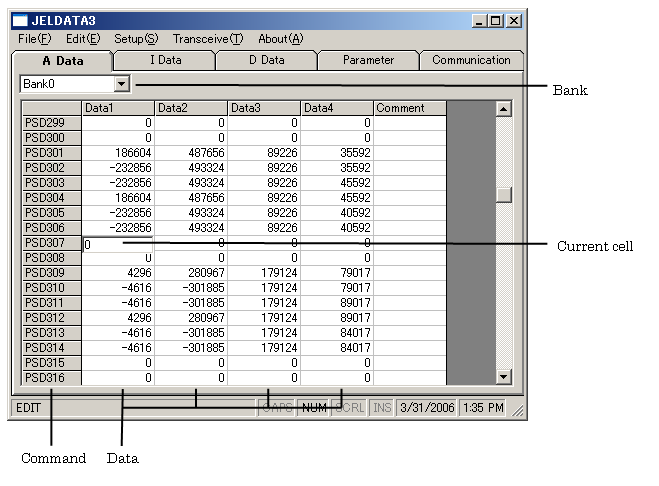Switch to the D Data tab

pos(266,60)
